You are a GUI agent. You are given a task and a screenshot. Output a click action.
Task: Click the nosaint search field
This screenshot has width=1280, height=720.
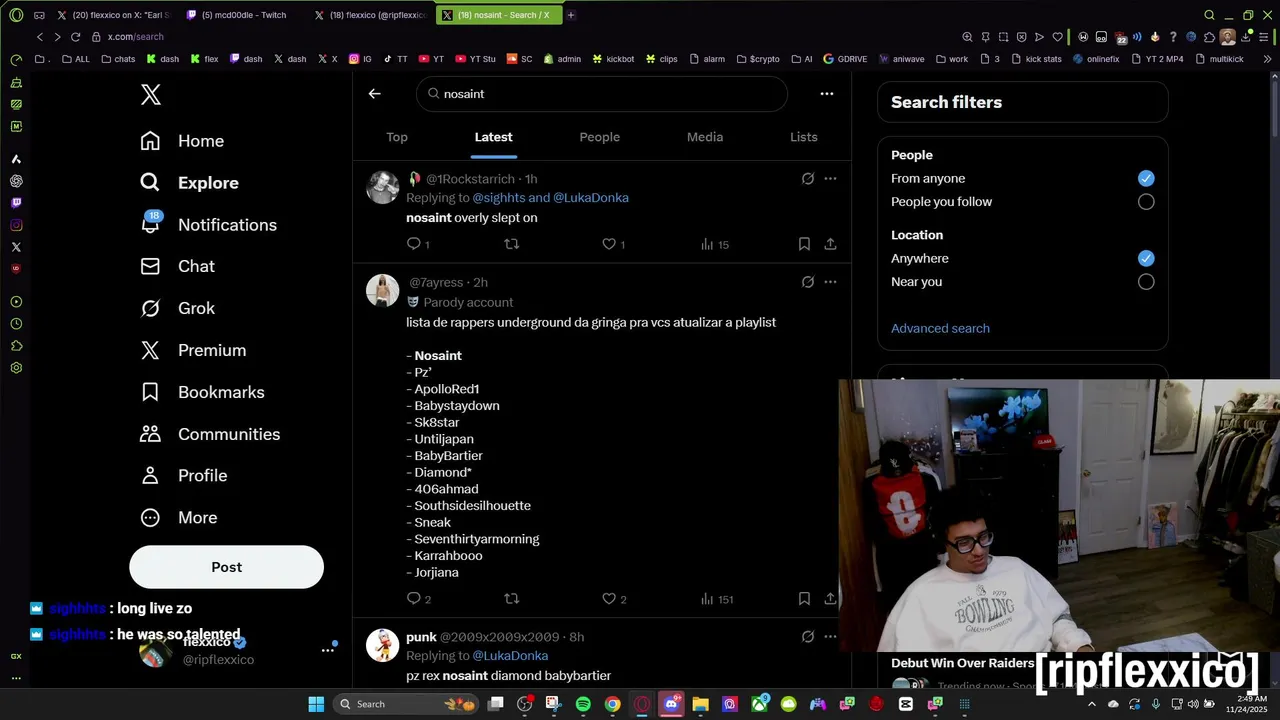[x=602, y=94]
